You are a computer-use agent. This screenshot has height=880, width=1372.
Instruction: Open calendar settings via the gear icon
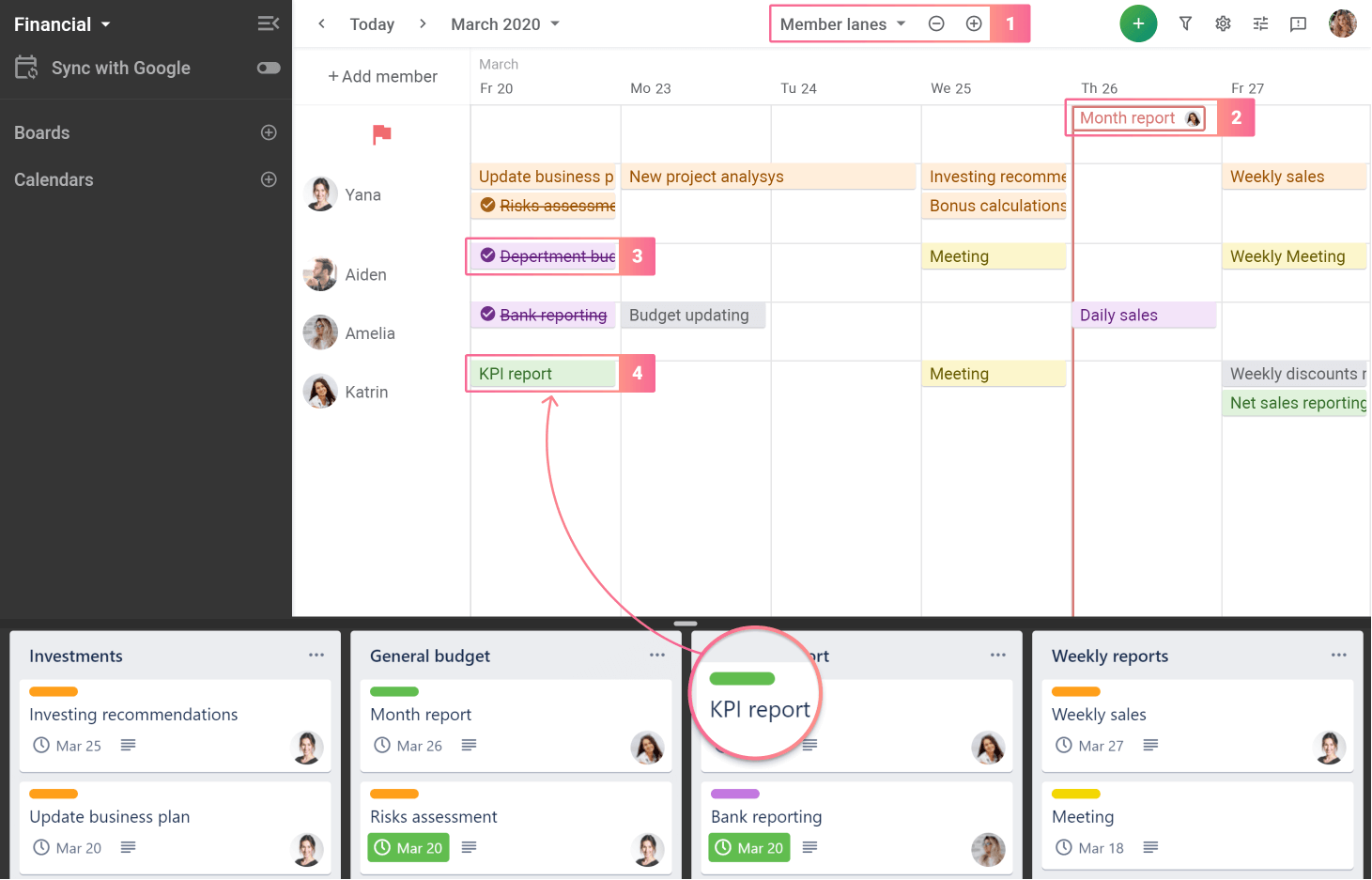pos(1223,23)
